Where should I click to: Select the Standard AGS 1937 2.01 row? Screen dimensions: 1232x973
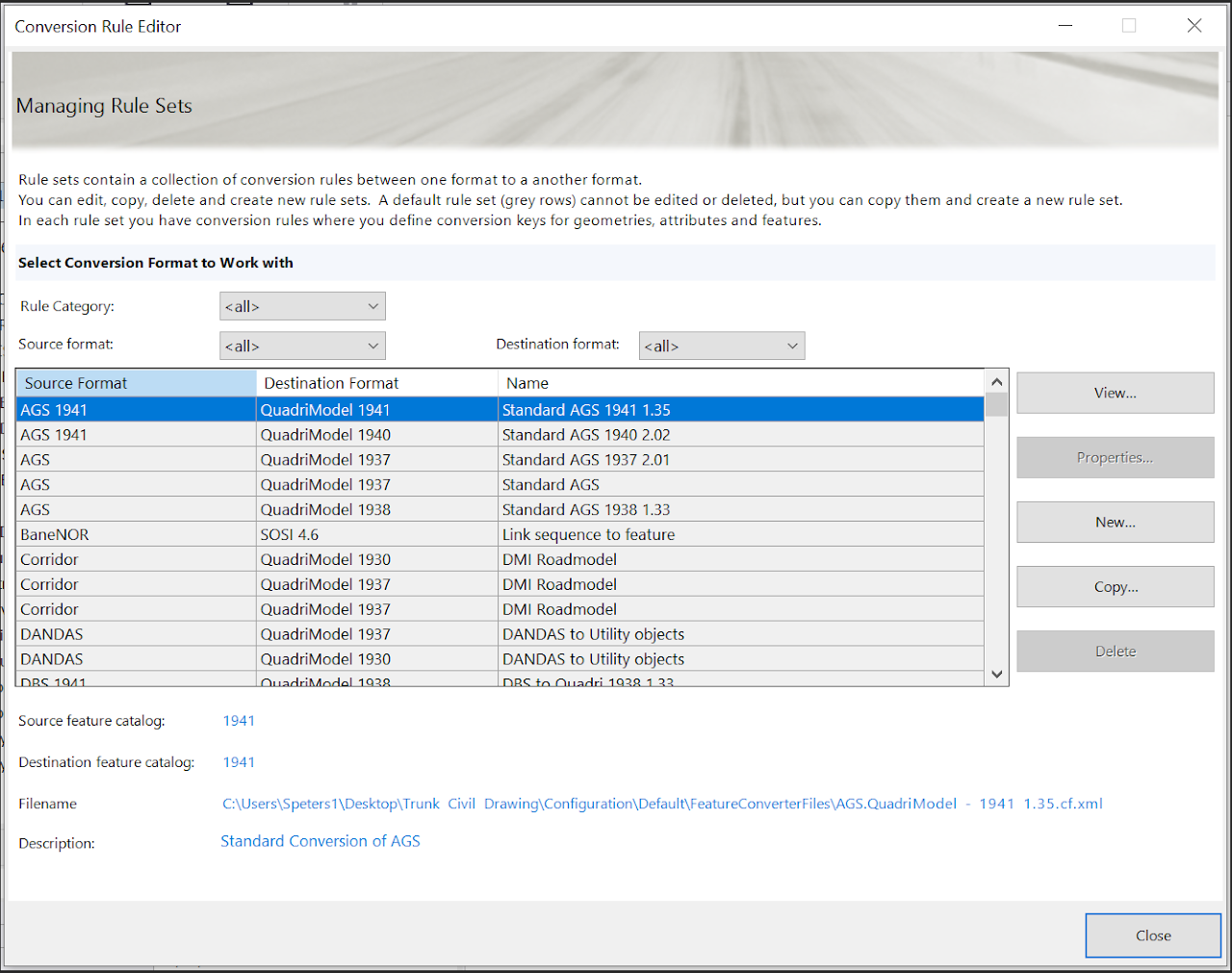pyautogui.click(x=500, y=460)
